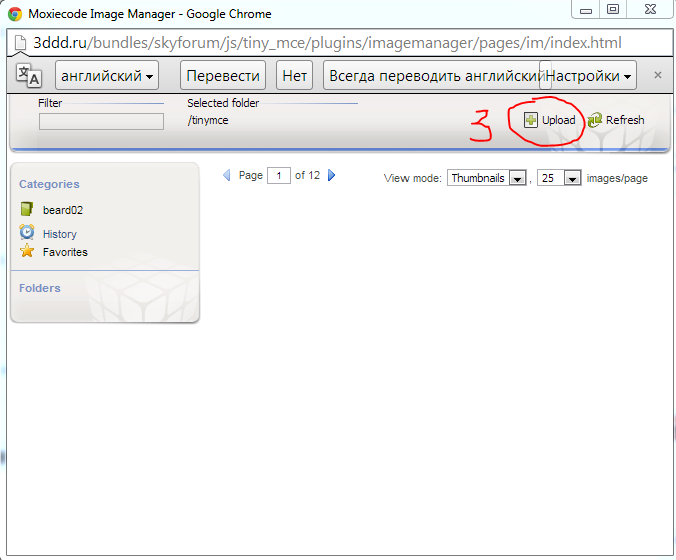Click the 'of 12' page count text
Viewport: 676px width, 560px height.
pyautogui.click(x=307, y=175)
